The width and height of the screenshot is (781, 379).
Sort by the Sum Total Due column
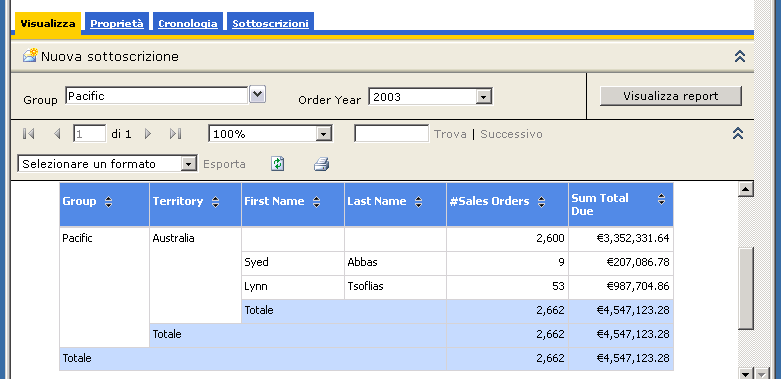(x=661, y=199)
